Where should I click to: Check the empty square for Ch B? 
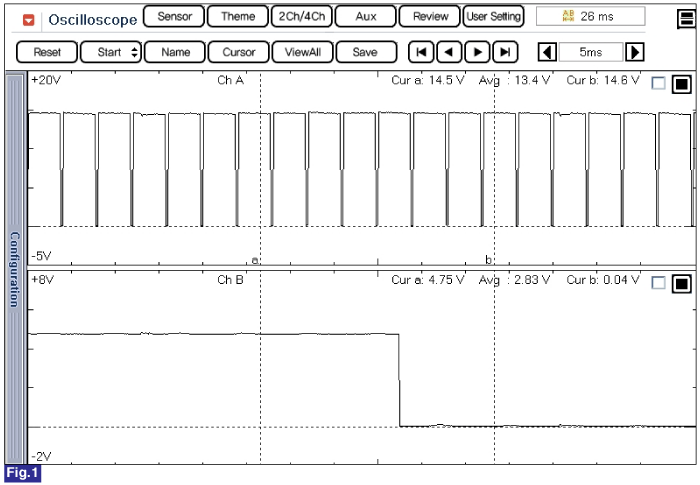click(x=658, y=283)
